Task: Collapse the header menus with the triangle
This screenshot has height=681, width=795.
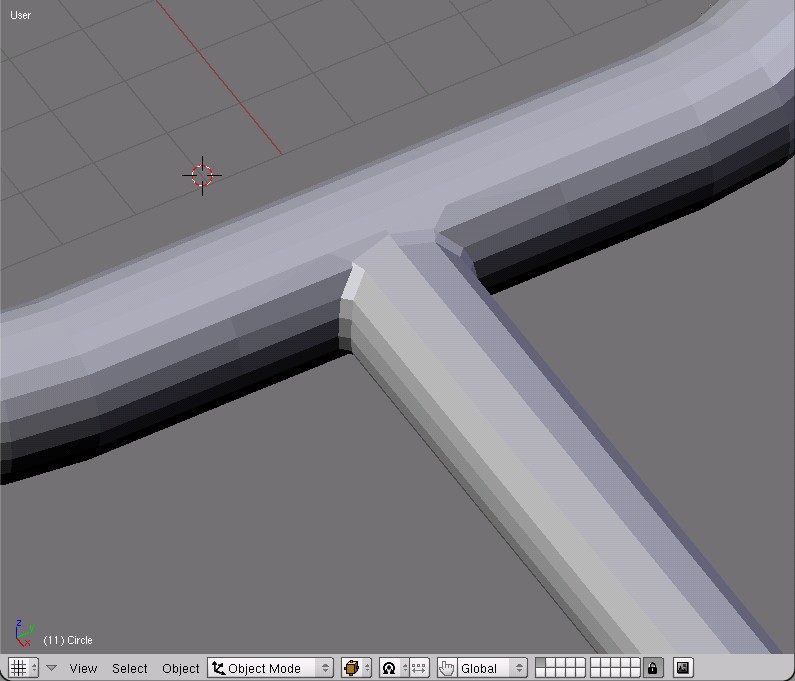Action: [51, 668]
